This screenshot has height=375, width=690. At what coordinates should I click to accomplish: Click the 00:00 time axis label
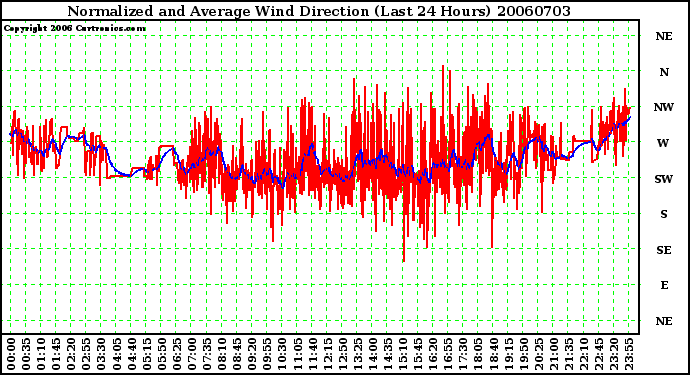coord(11,354)
